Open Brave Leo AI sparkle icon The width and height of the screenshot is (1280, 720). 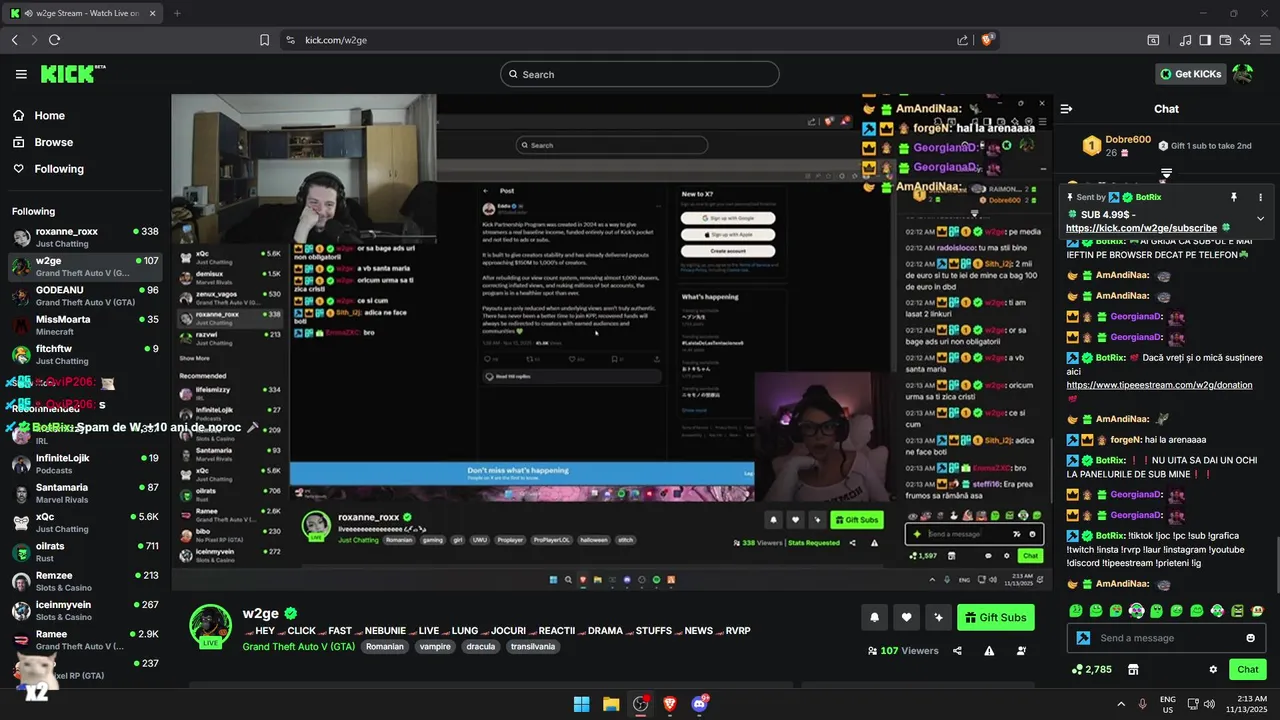pyautogui.click(x=1244, y=40)
